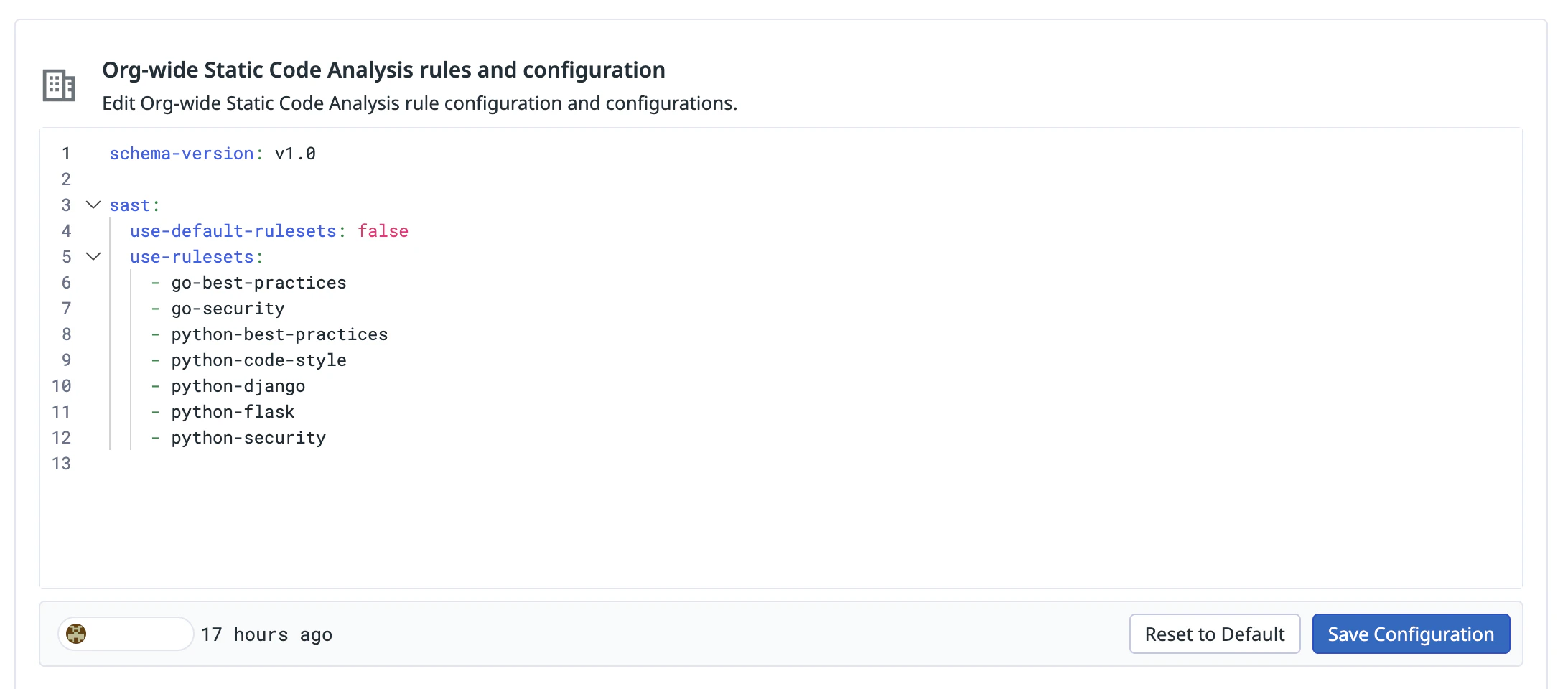Click the schema-version key

point(181,154)
